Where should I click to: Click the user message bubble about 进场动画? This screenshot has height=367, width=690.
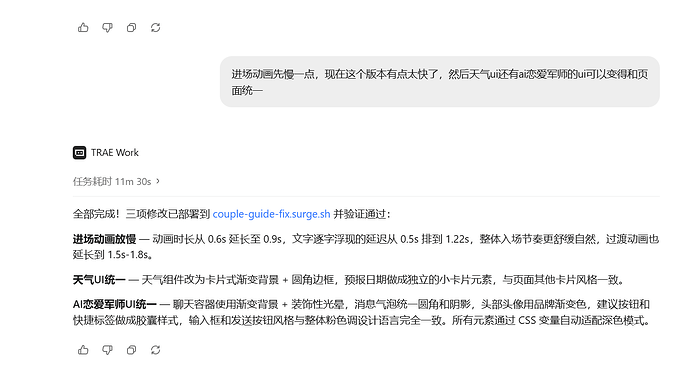(x=440, y=82)
